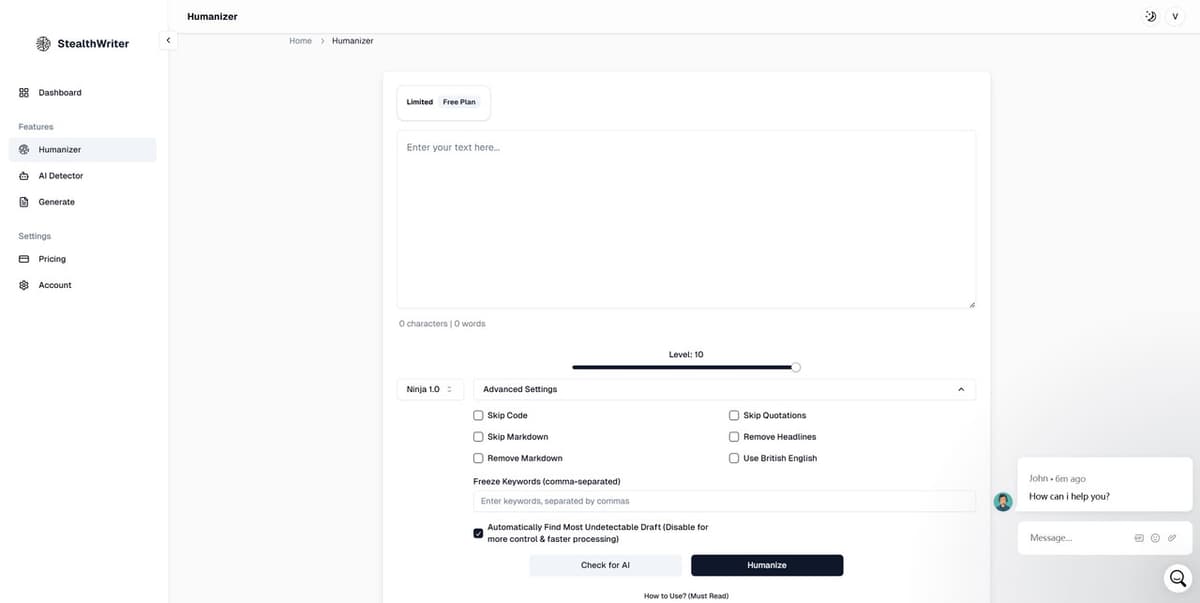The width and height of the screenshot is (1200, 603).
Task: Click the Freeze Keywords input field
Action: [724, 501]
